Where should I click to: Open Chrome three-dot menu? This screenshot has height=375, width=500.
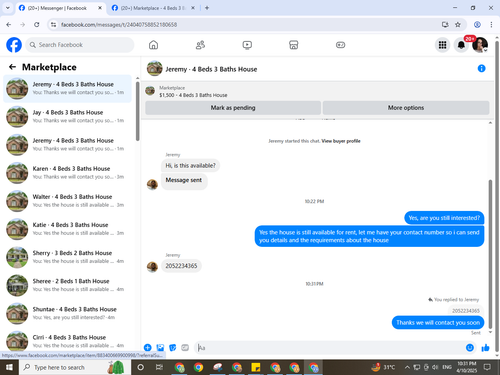(491, 24)
